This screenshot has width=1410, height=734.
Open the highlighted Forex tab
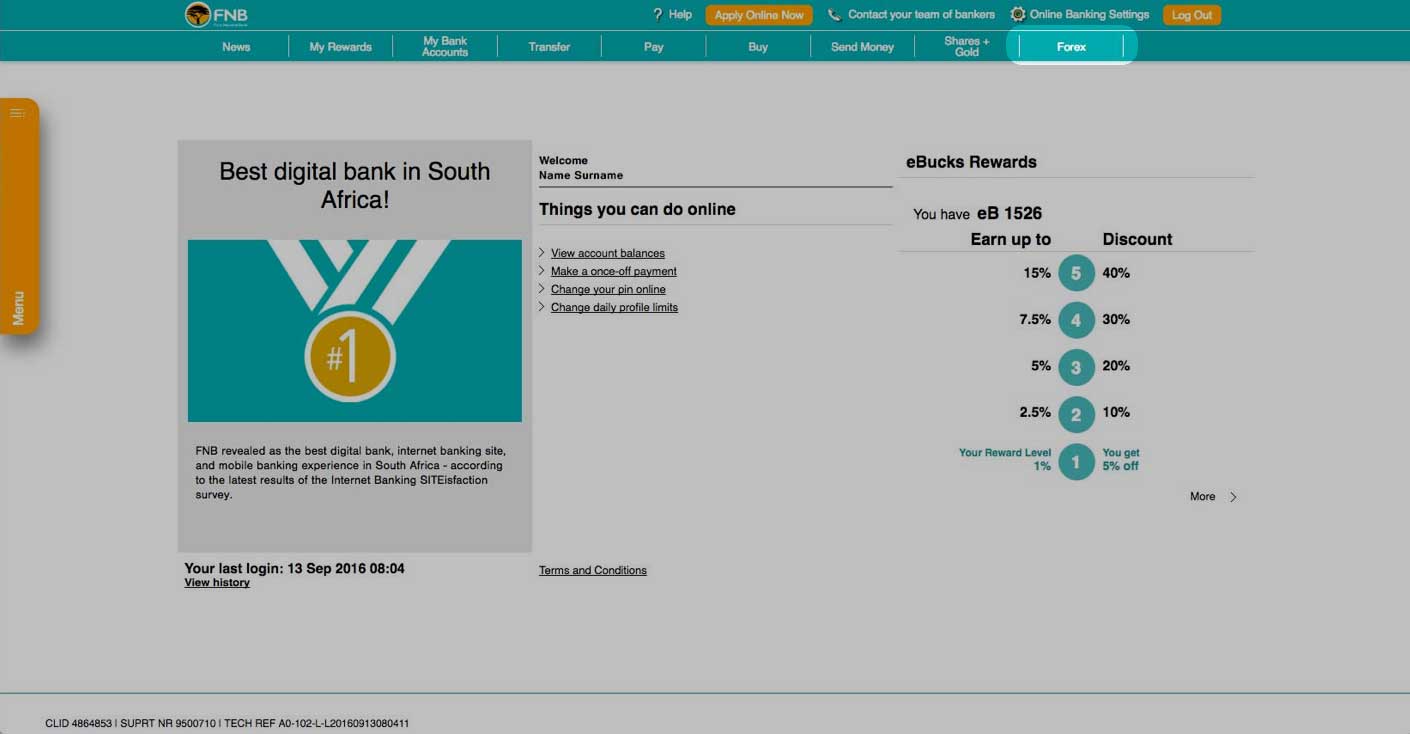tap(1071, 47)
